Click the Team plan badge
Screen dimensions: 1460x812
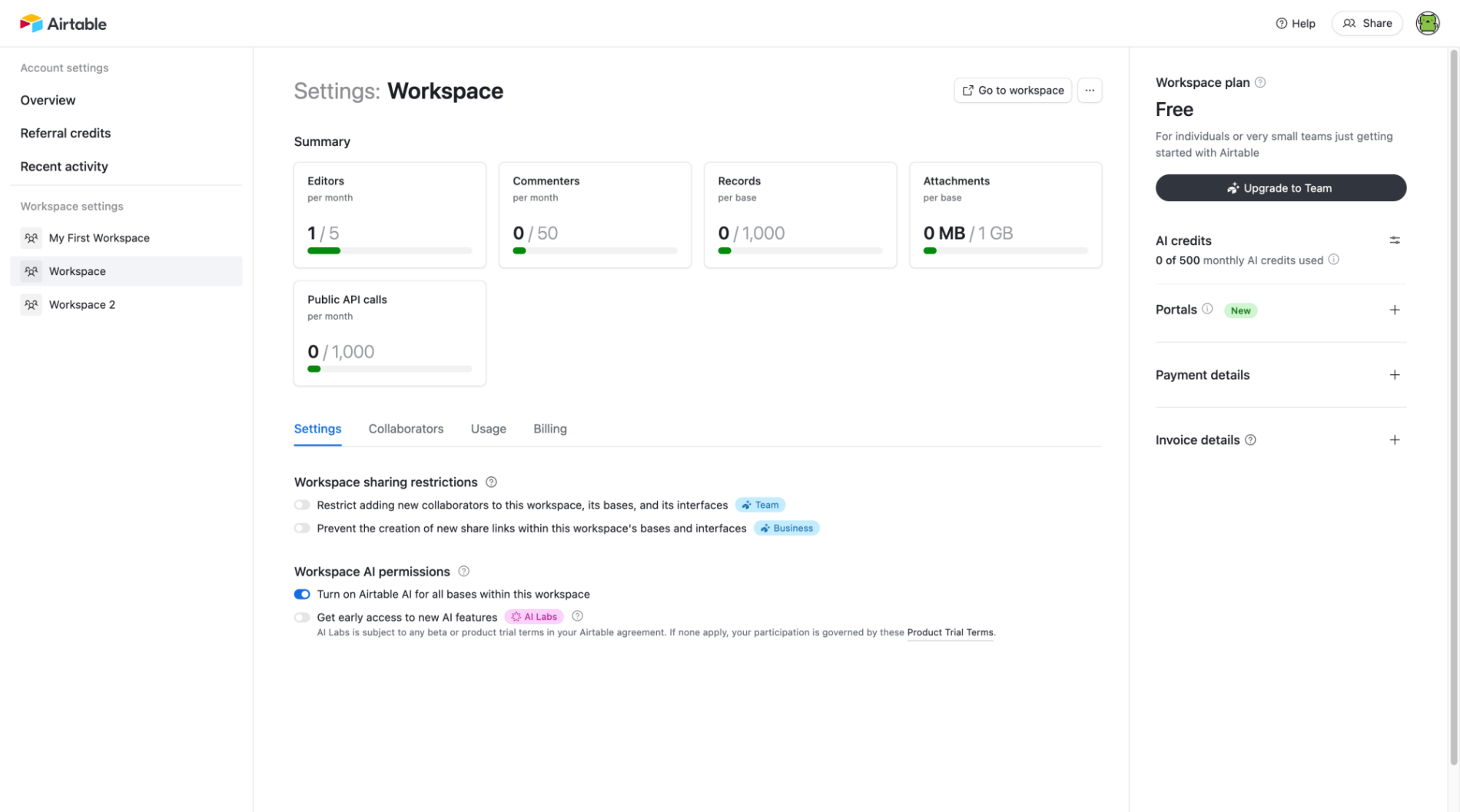coord(760,505)
